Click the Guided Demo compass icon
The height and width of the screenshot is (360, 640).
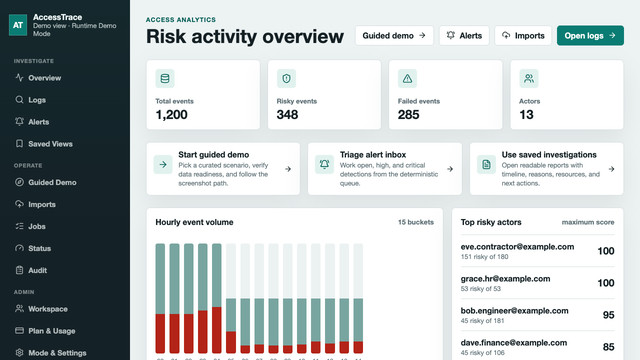click(19, 182)
